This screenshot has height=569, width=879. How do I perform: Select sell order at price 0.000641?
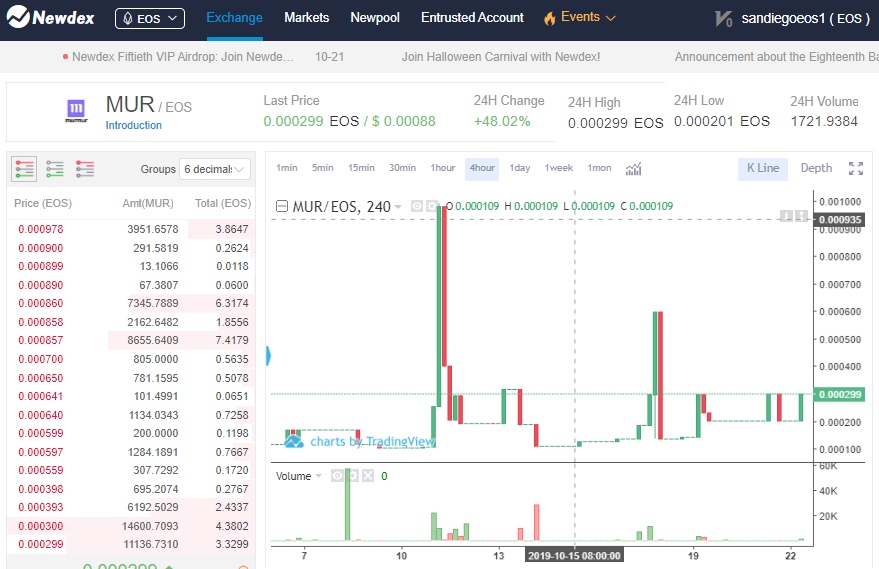(131, 396)
